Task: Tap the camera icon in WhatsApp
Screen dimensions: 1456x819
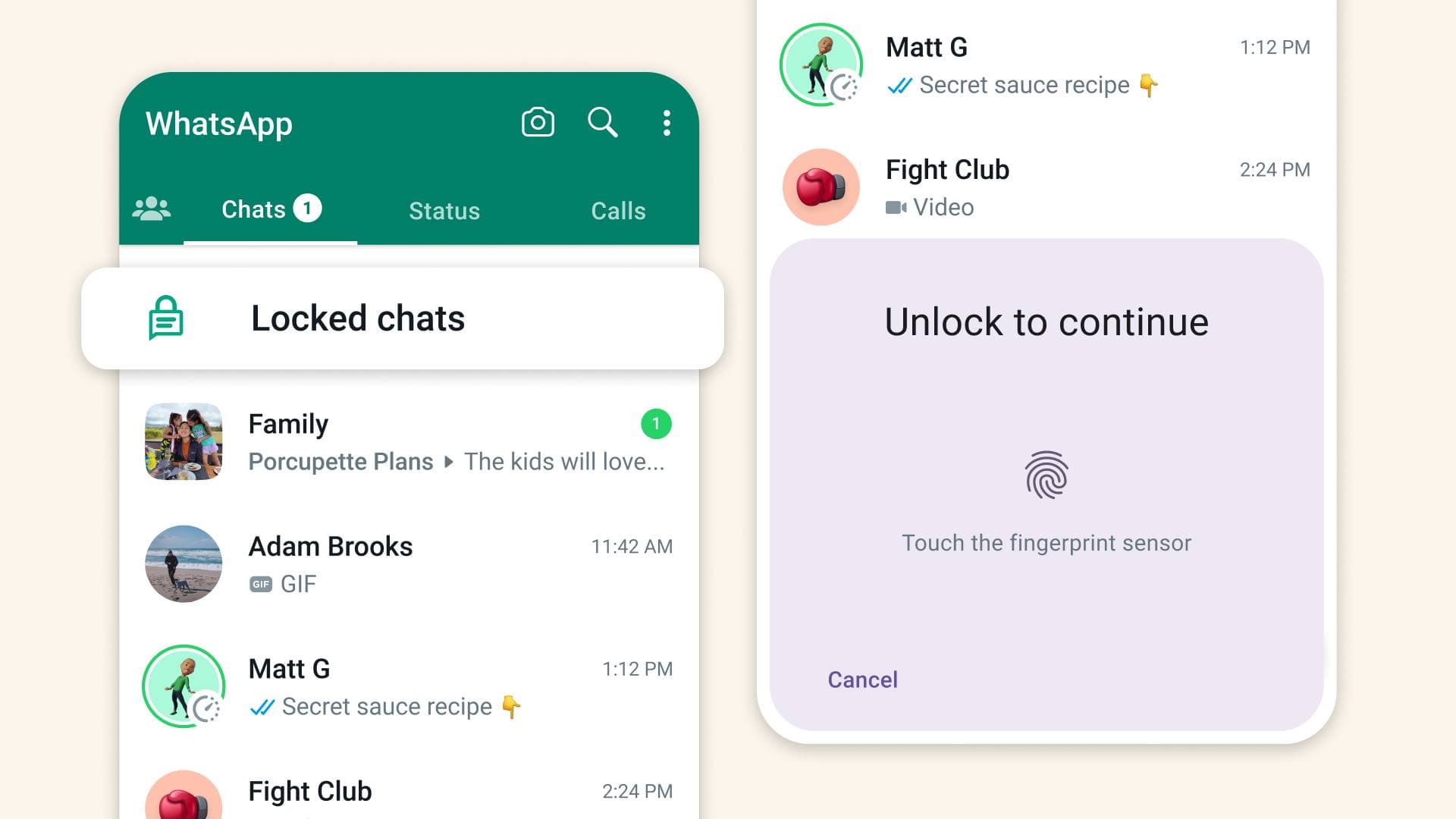Action: (x=536, y=122)
